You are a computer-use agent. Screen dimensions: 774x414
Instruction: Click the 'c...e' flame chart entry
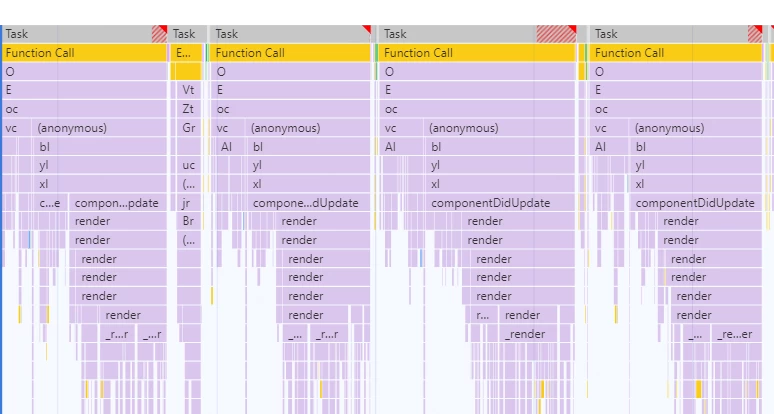click(x=52, y=203)
